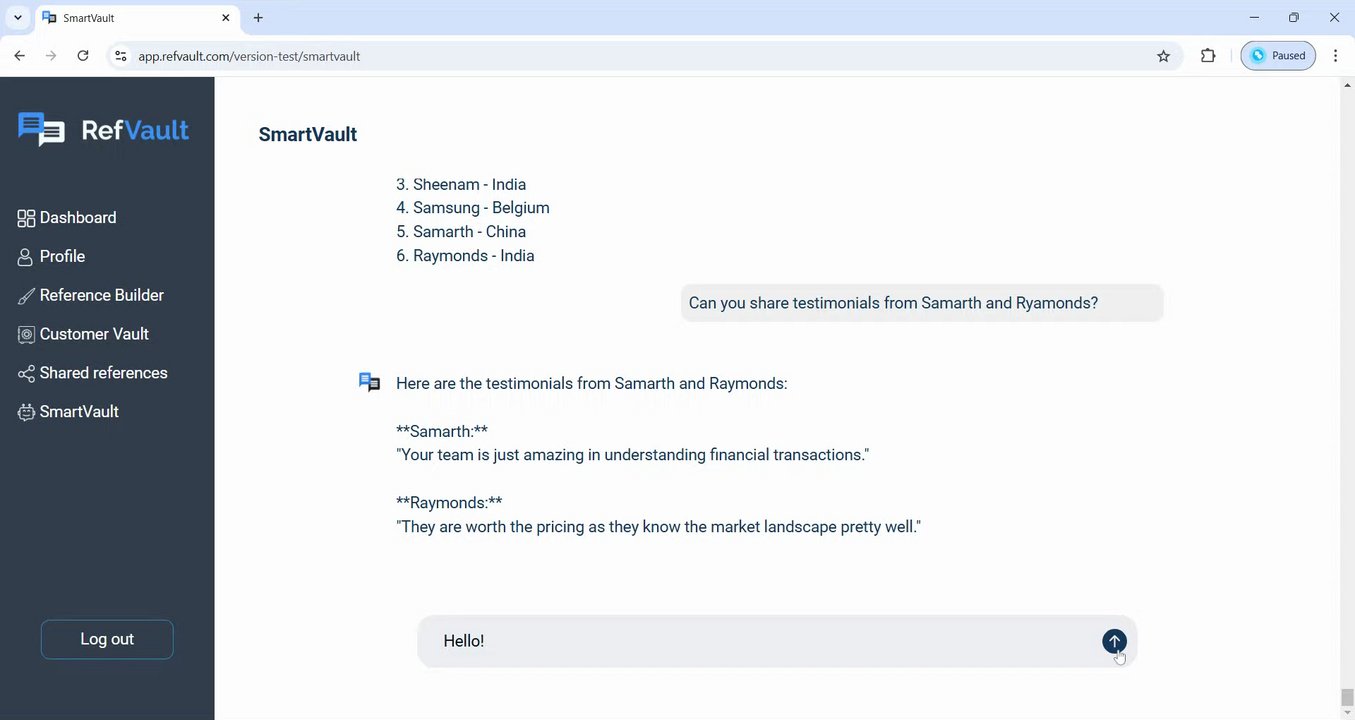1355x720 pixels.
Task: Select SmartVault in the sidebar
Action: coord(68,412)
